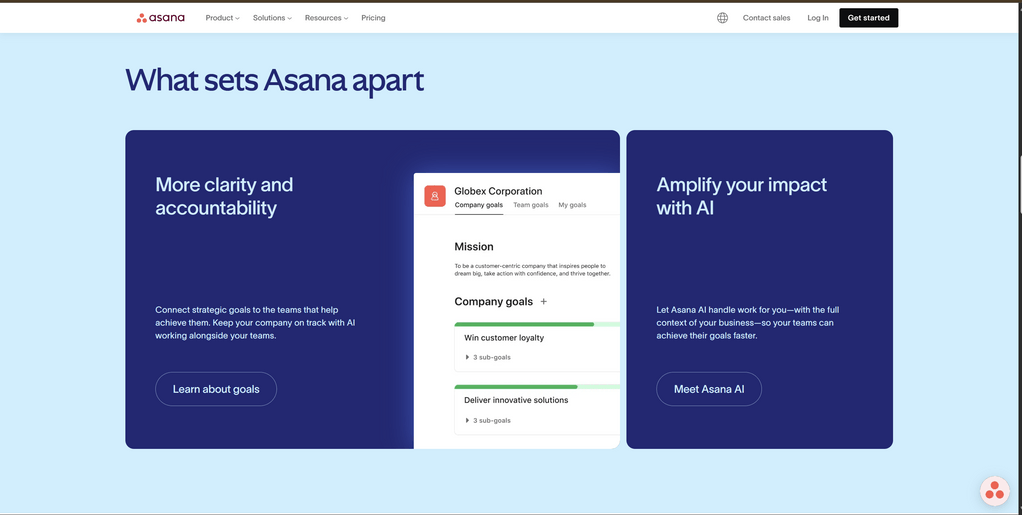Click the Contact sales link
The image size is (1022, 515).
tap(766, 18)
